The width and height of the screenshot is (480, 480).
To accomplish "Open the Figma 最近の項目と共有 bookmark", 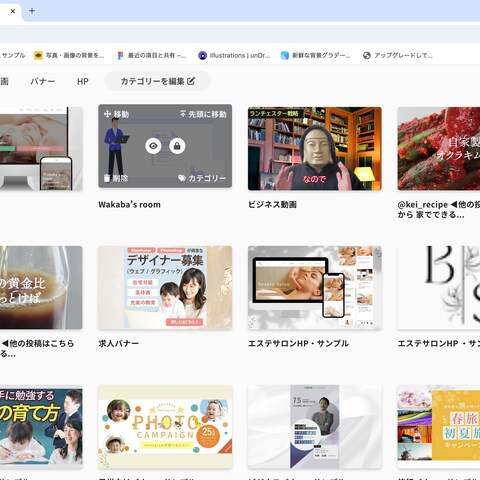I will pyautogui.click(x=152, y=55).
